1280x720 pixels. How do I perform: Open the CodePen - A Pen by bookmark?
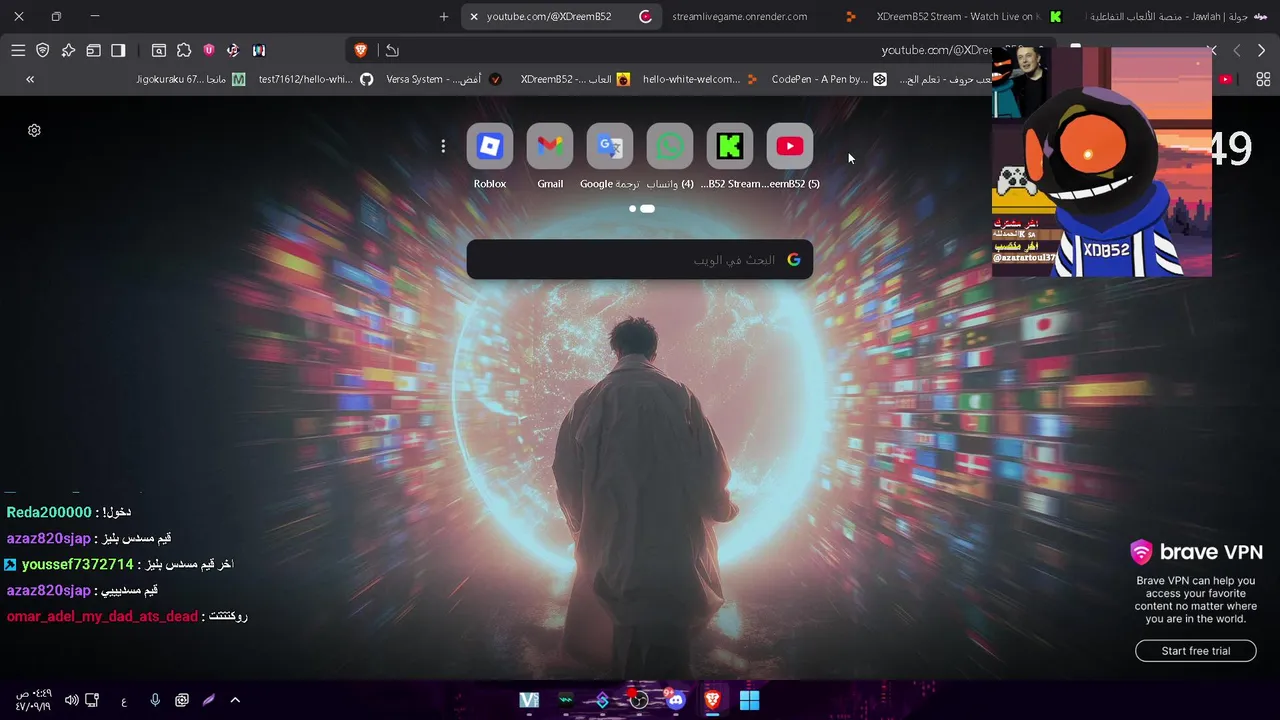(x=829, y=79)
